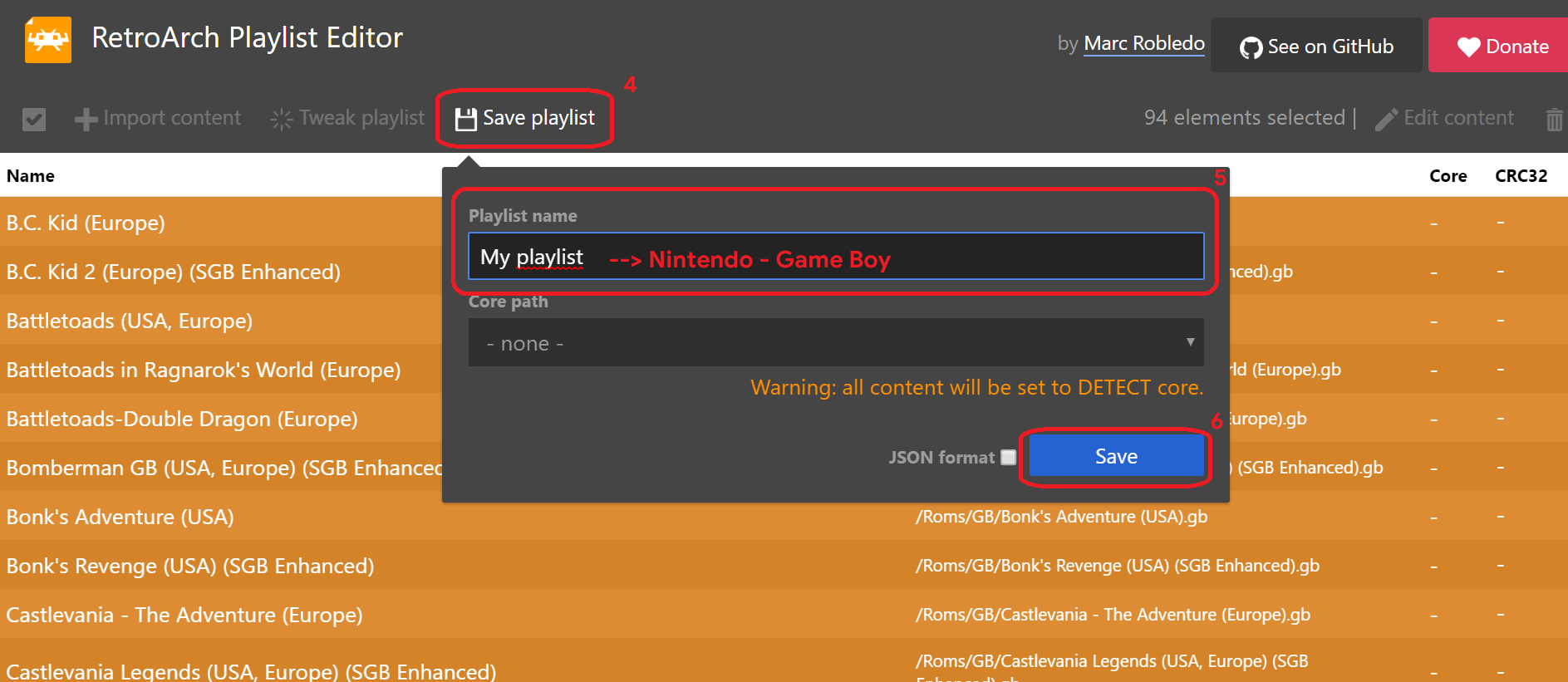Open the Marc Robledo author link
The height and width of the screenshot is (682, 1568).
click(x=1144, y=43)
